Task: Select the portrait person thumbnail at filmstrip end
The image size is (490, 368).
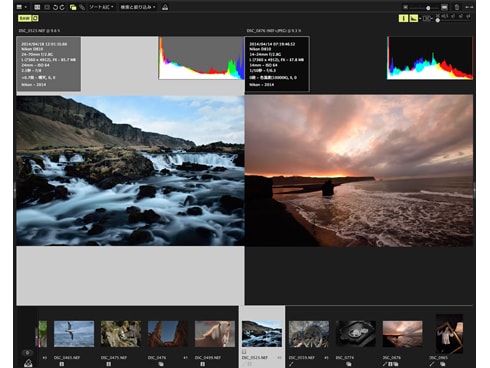Action: pyautogui.click(x=449, y=334)
